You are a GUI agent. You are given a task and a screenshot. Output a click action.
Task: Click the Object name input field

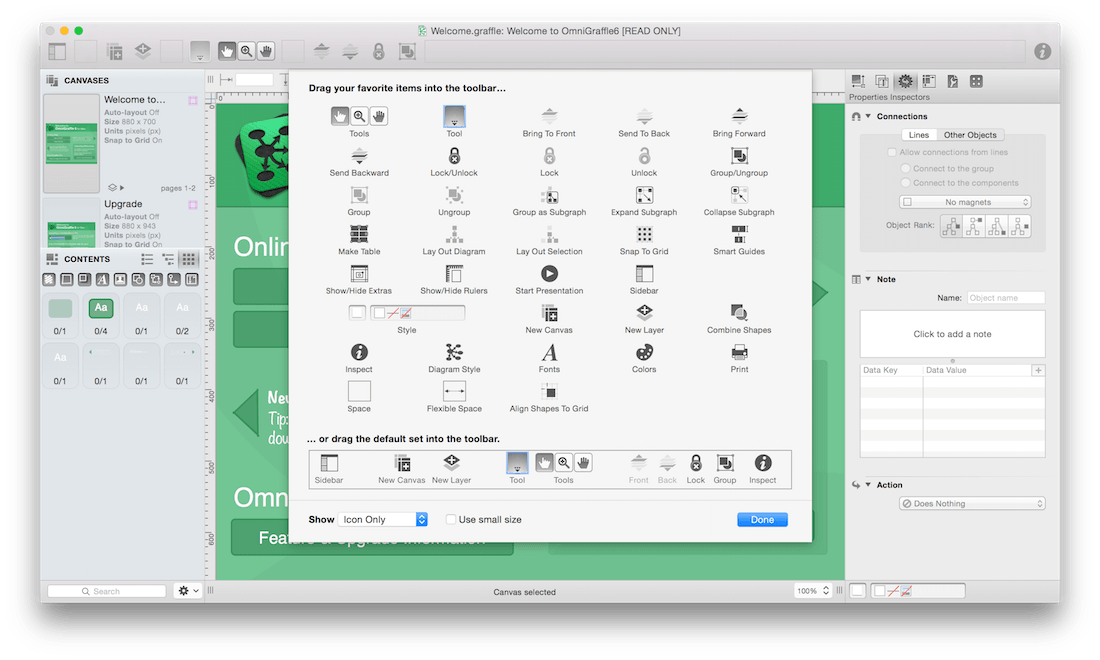(1006, 298)
